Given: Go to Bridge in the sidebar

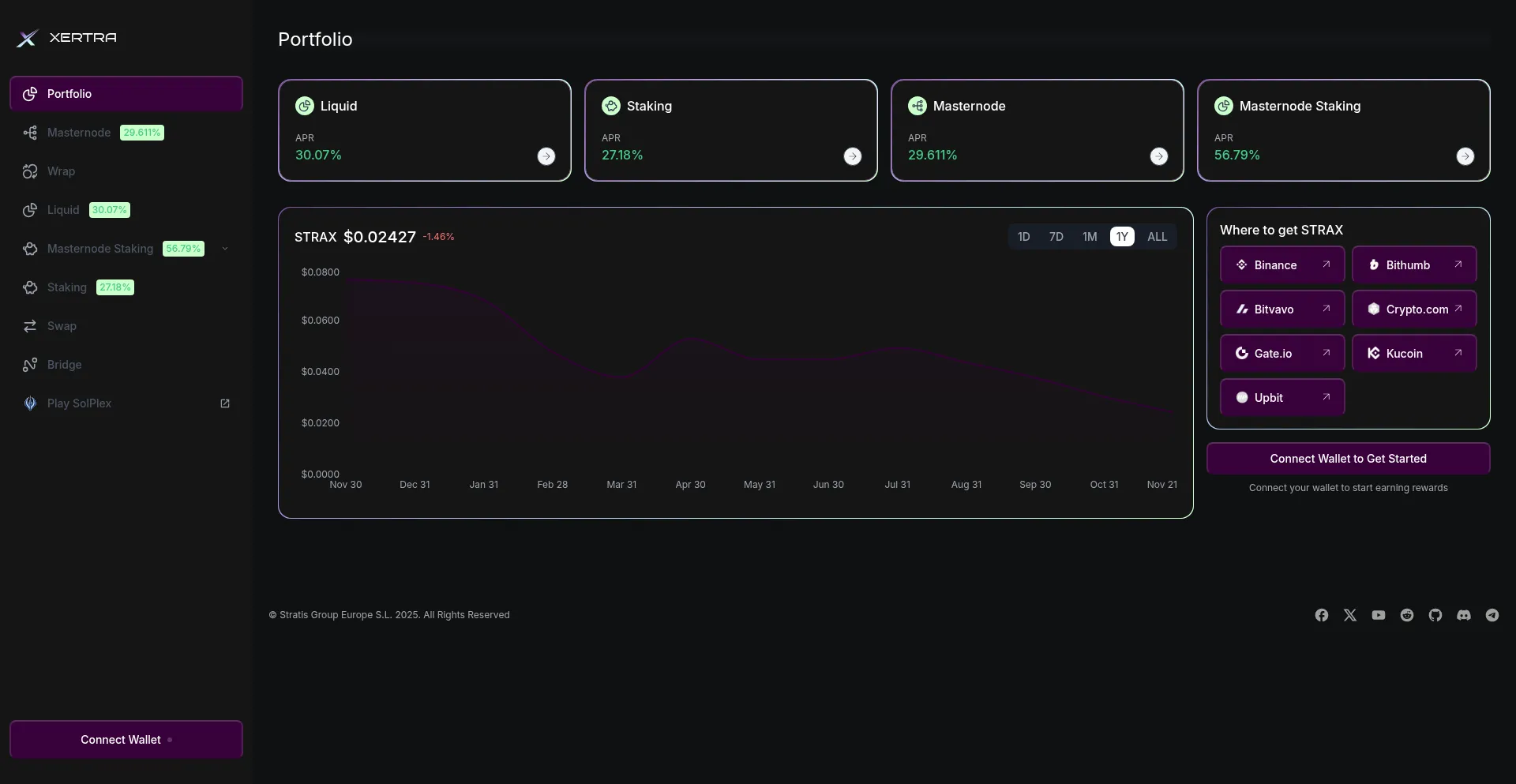Looking at the screenshot, I should point(64,365).
